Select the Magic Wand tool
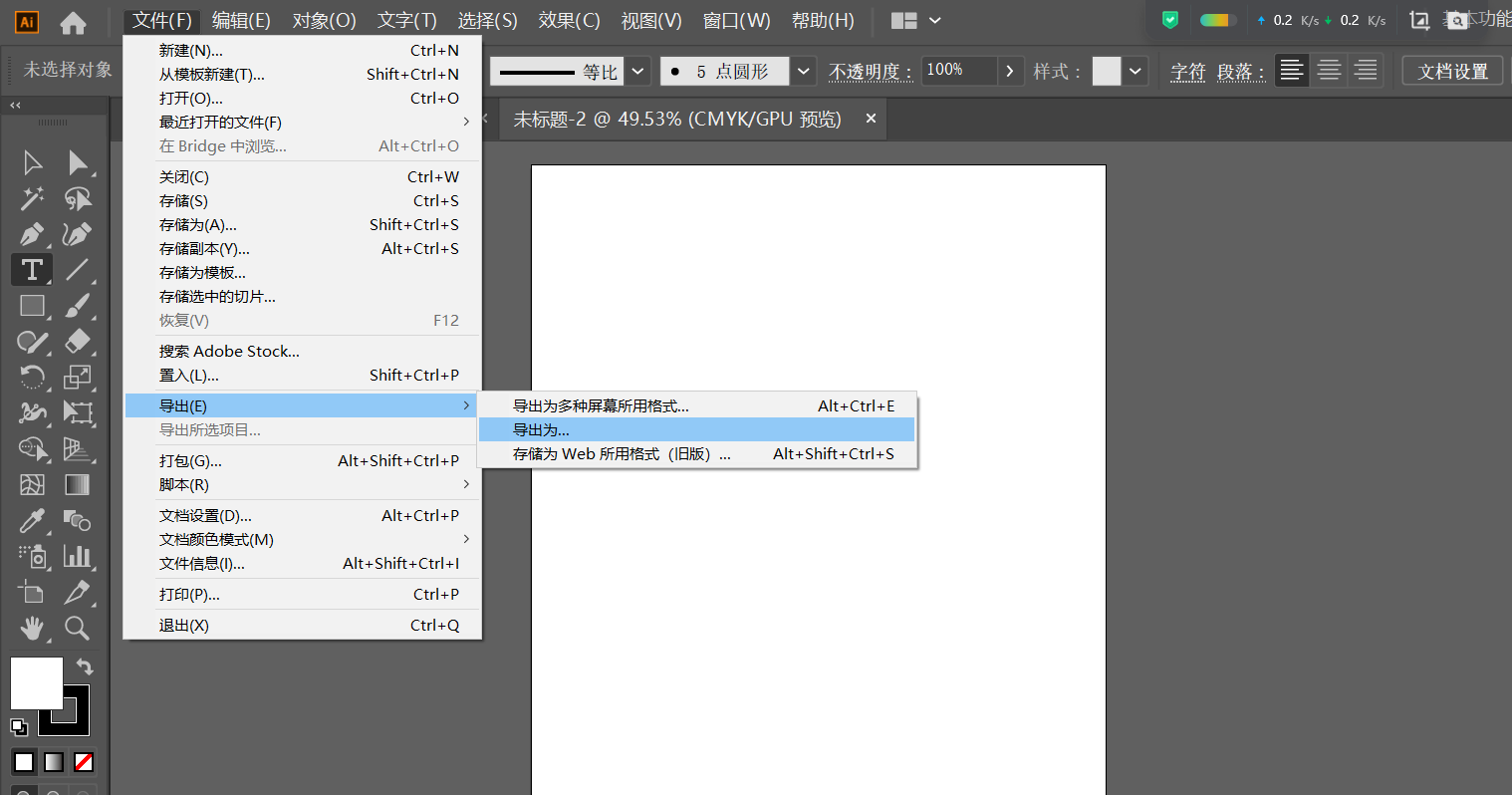Viewport: 1512px width, 795px height. click(32, 198)
